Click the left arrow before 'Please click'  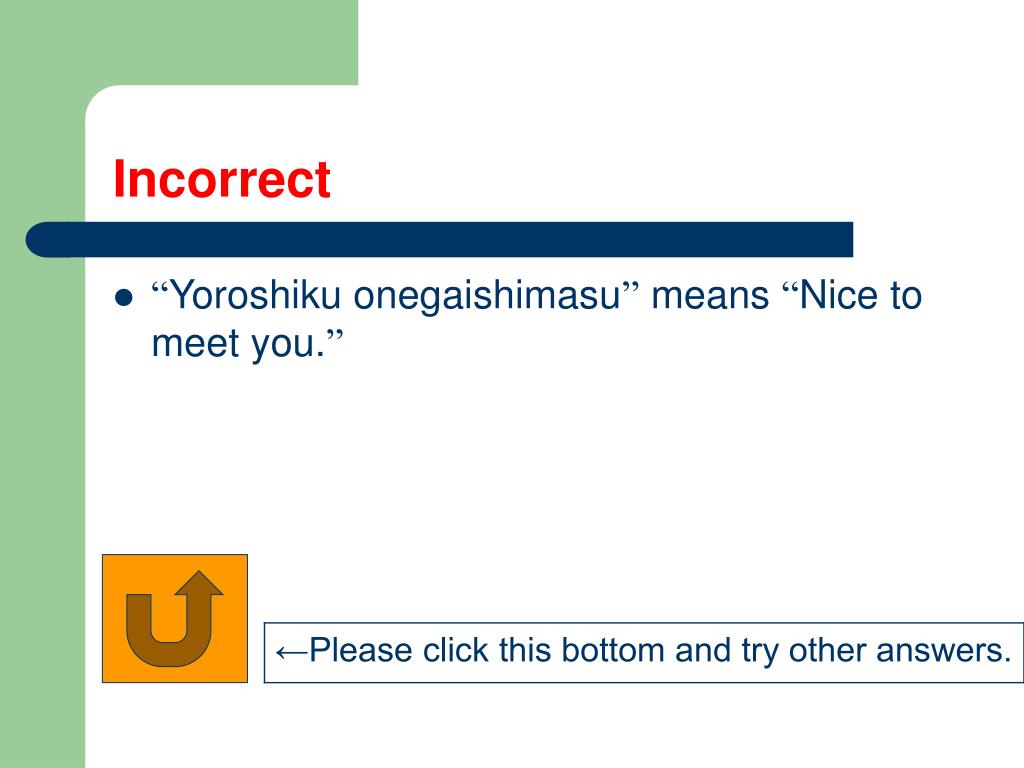[x=291, y=652]
